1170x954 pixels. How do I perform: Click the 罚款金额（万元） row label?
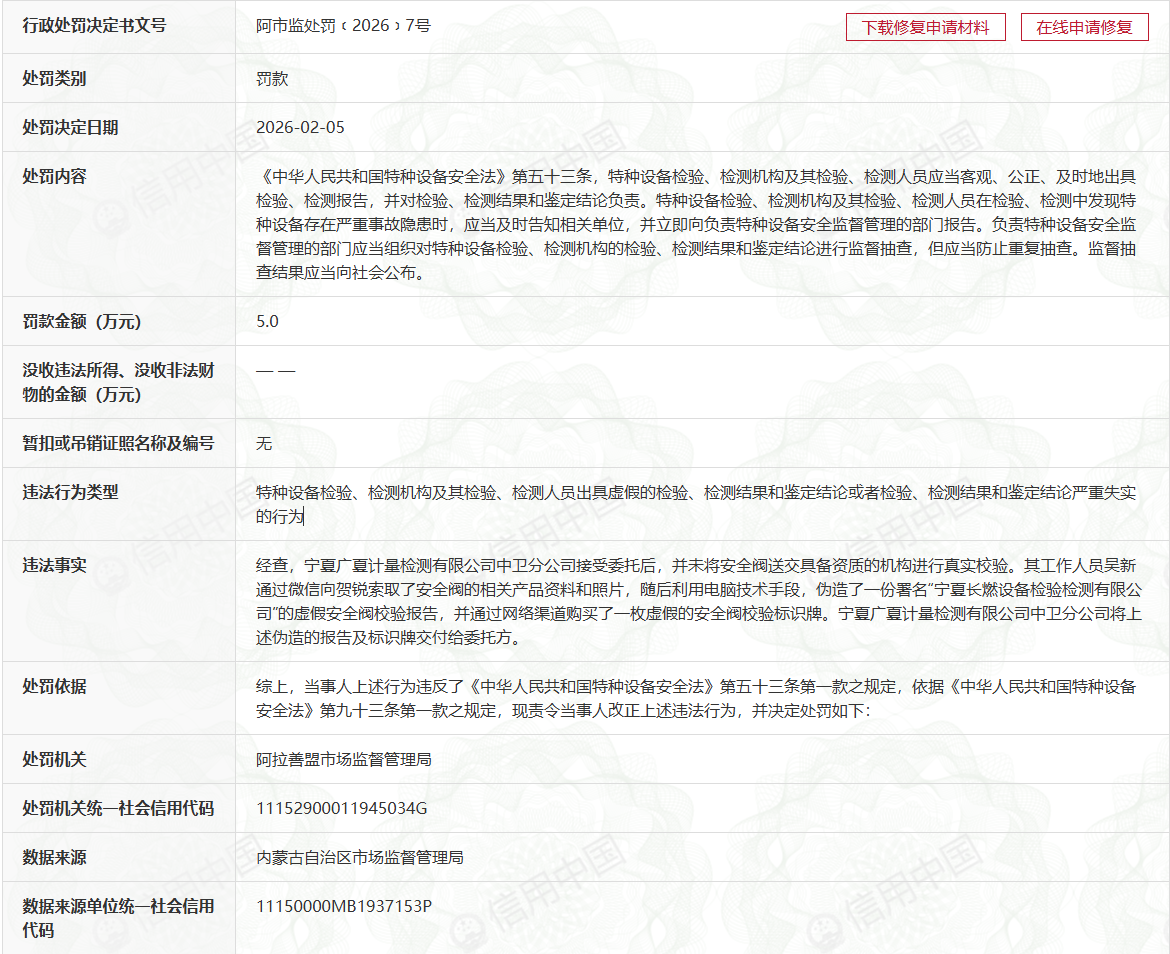click(82, 321)
